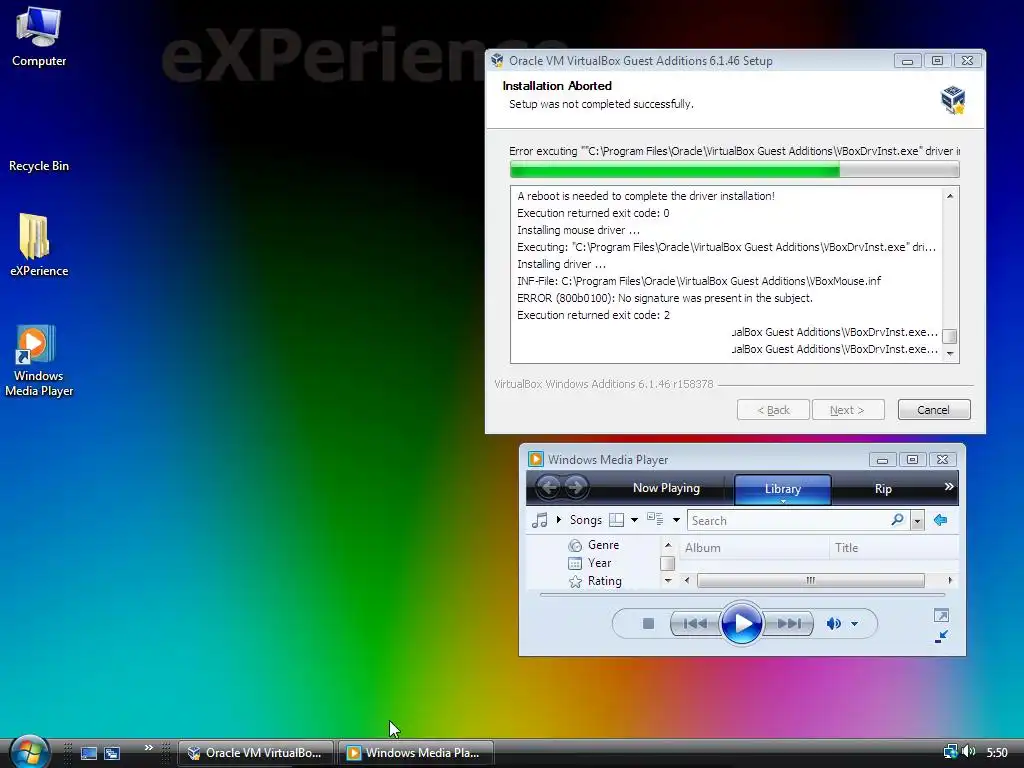This screenshot has height=768, width=1024.
Task: Click the Media Player seek bar
Action: pos(743,595)
